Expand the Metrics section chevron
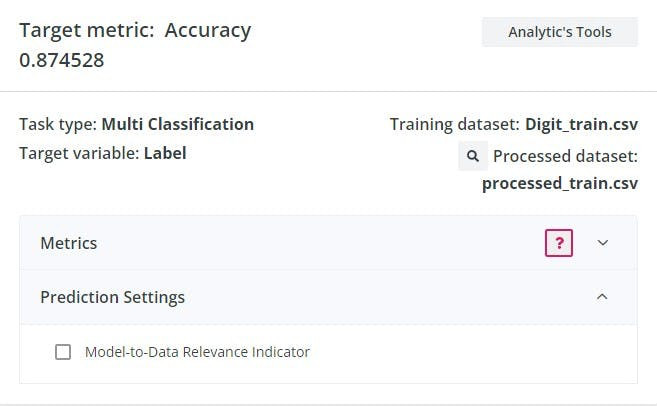This screenshot has width=657, height=406. [602, 243]
